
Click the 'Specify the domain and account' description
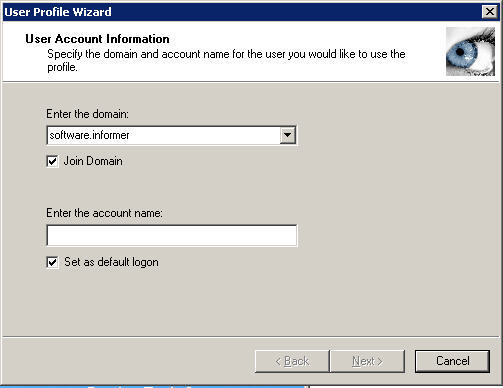point(226,60)
